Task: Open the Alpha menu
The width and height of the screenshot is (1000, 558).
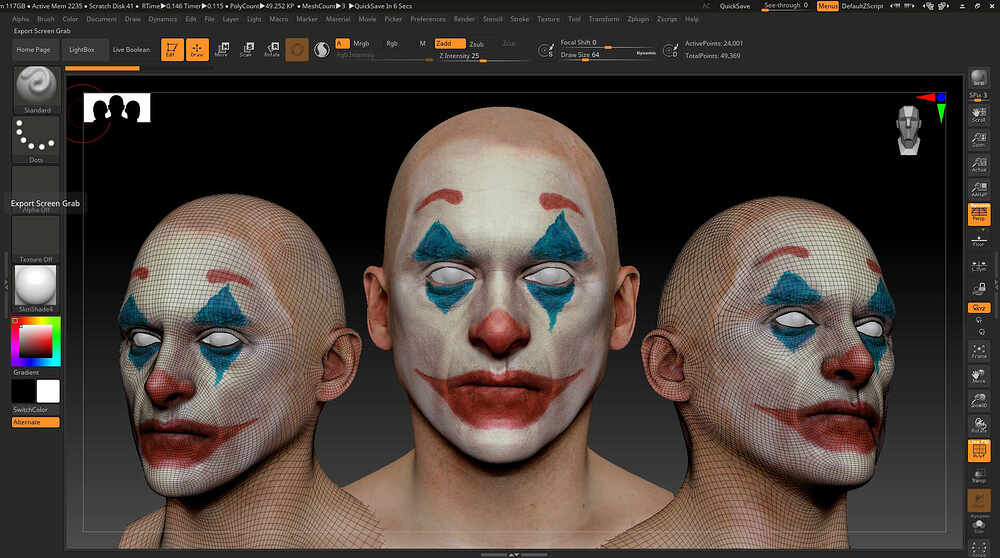Action: [20, 19]
